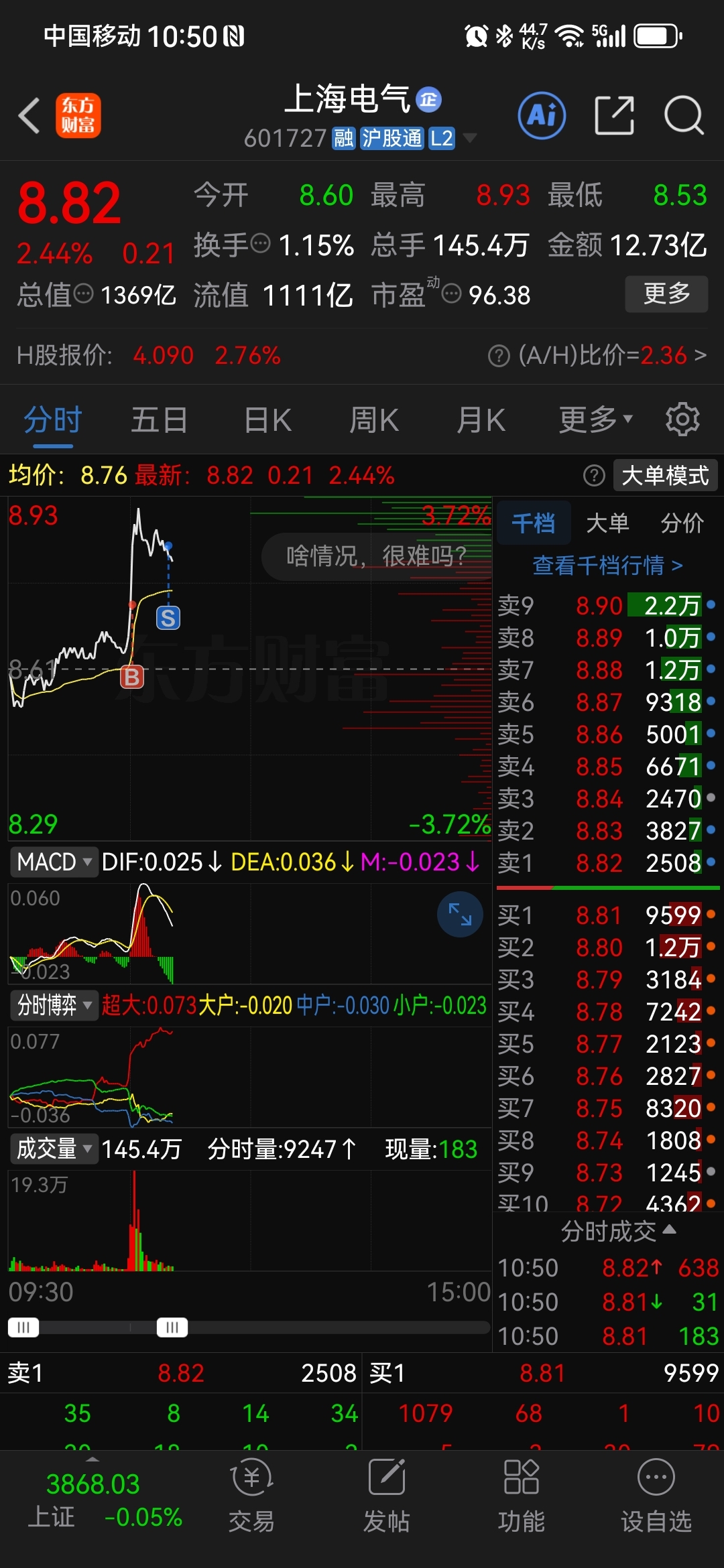
Task: Collapse the 分时成交 section arrow
Action: 669,1230
